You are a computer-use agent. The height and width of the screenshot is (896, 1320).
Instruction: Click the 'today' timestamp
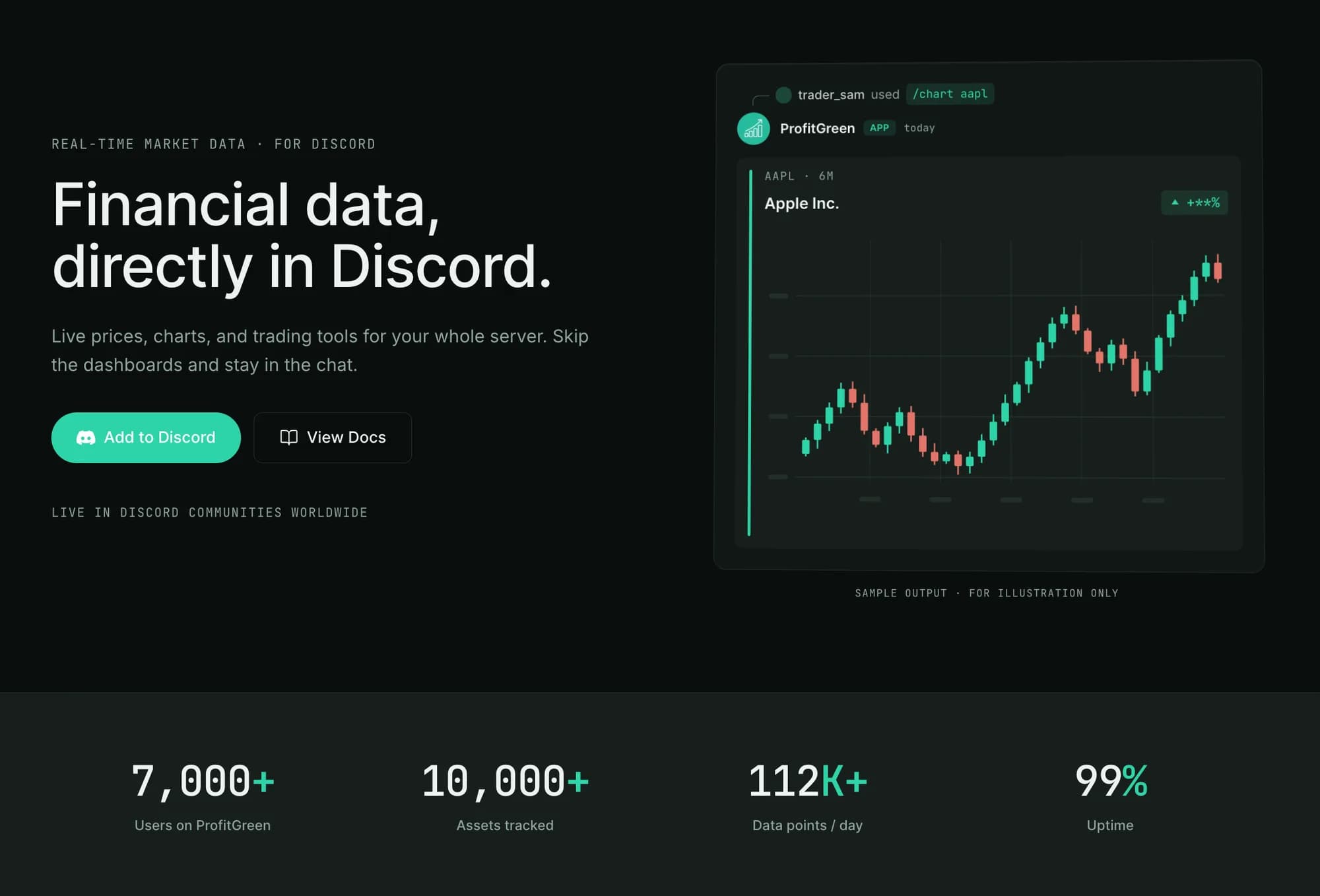click(x=919, y=128)
